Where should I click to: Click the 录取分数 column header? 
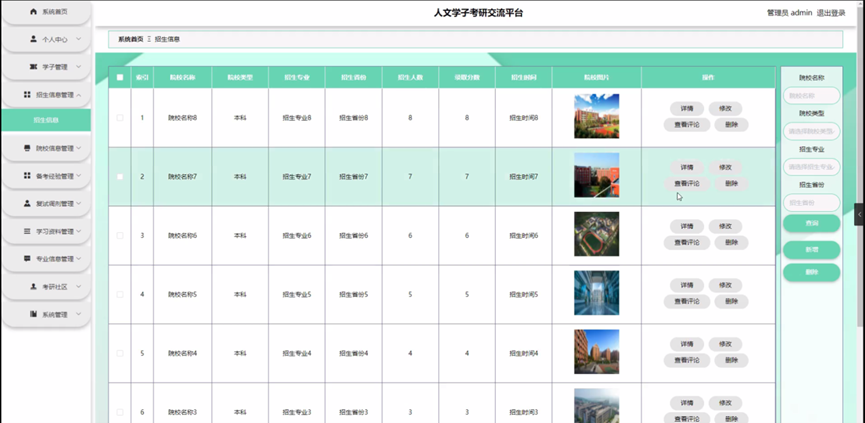tap(467, 78)
